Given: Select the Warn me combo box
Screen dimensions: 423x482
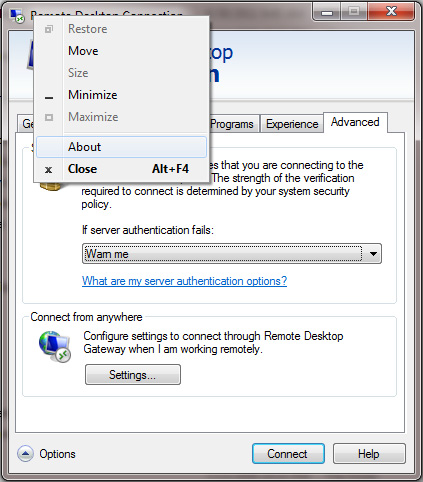Looking at the screenshot, I should [232, 254].
